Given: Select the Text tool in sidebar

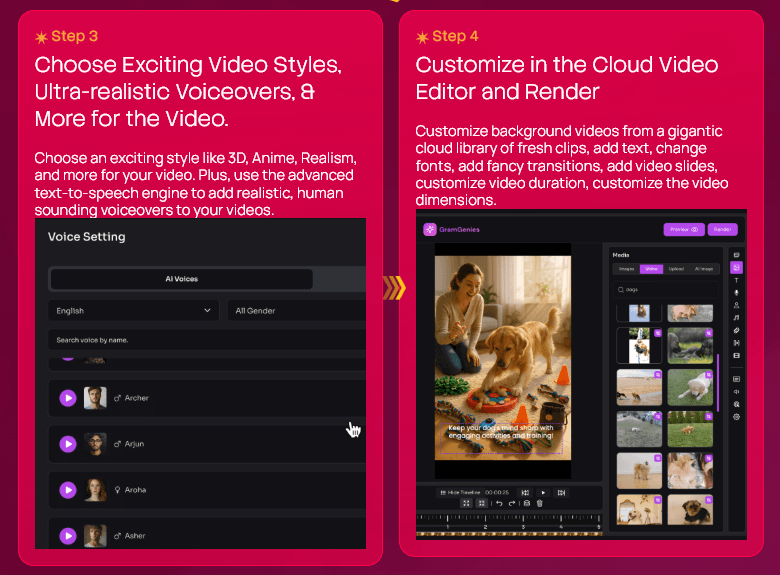Looking at the screenshot, I should tap(737, 280).
